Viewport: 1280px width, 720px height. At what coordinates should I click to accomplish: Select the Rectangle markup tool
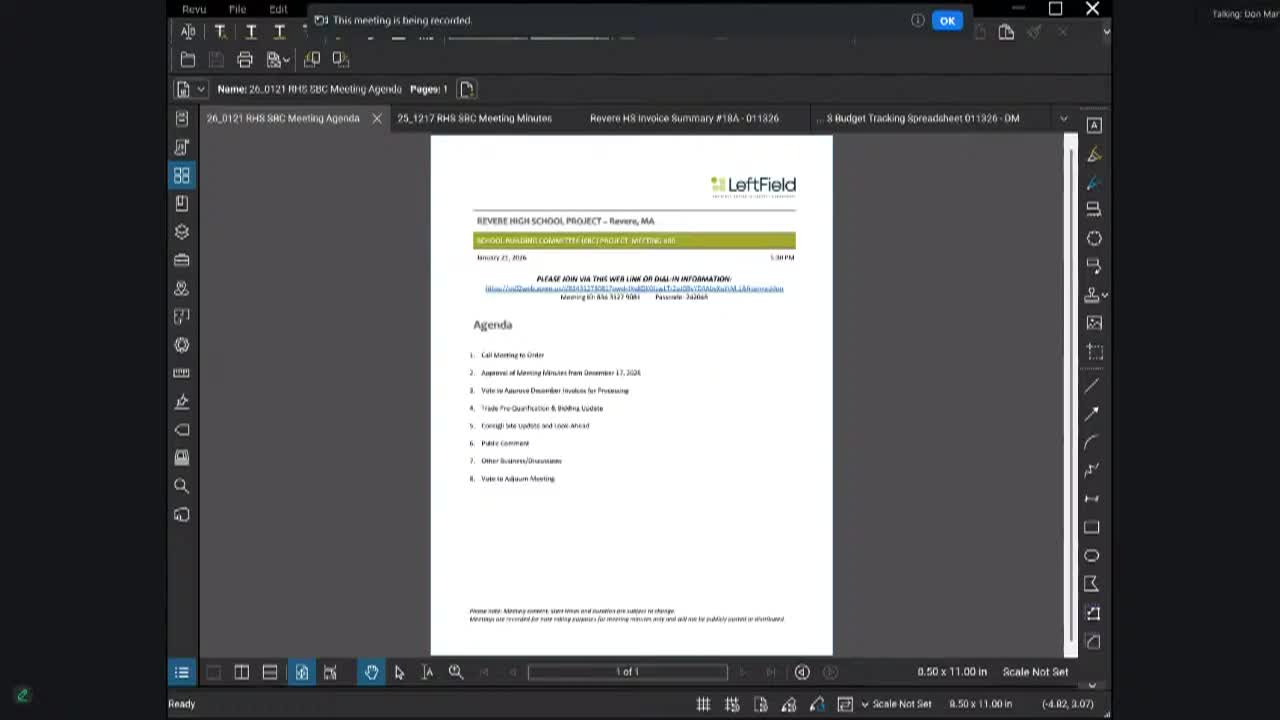[x=1092, y=527]
